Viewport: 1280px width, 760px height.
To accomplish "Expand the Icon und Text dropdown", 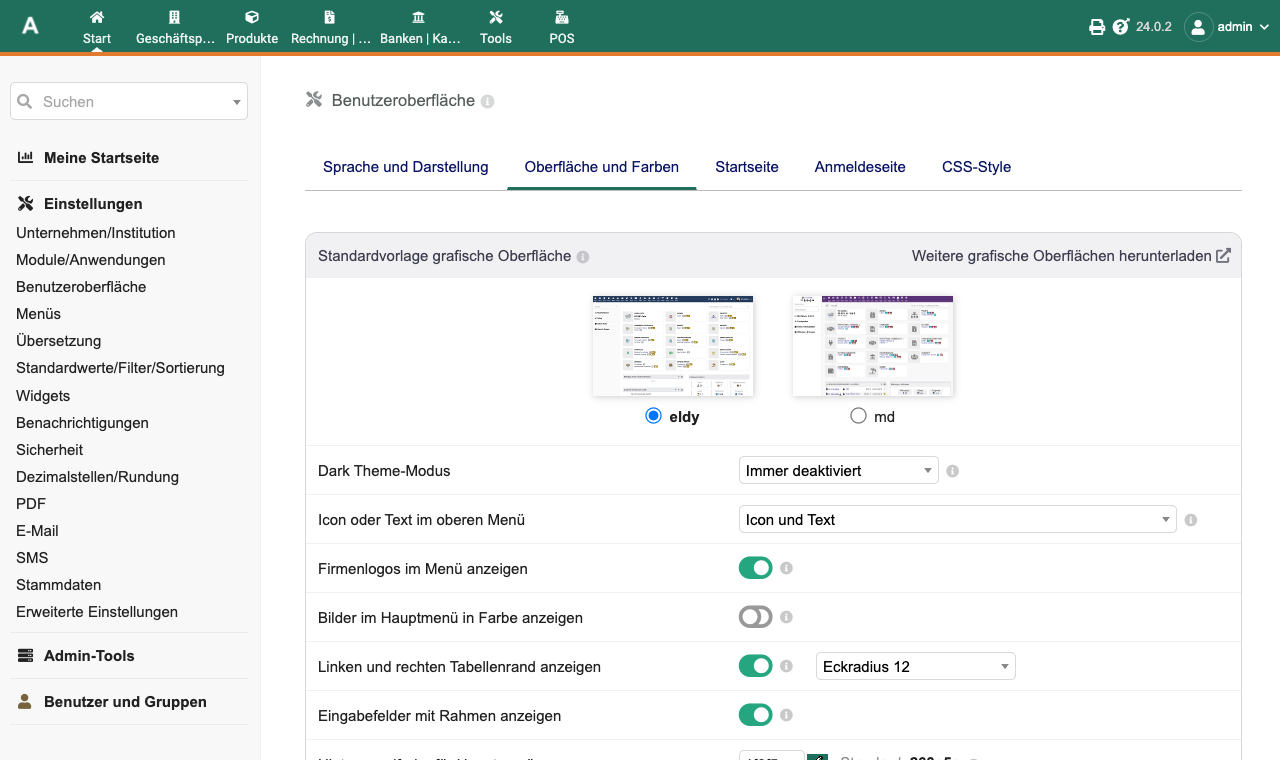I will [x=958, y=520].
